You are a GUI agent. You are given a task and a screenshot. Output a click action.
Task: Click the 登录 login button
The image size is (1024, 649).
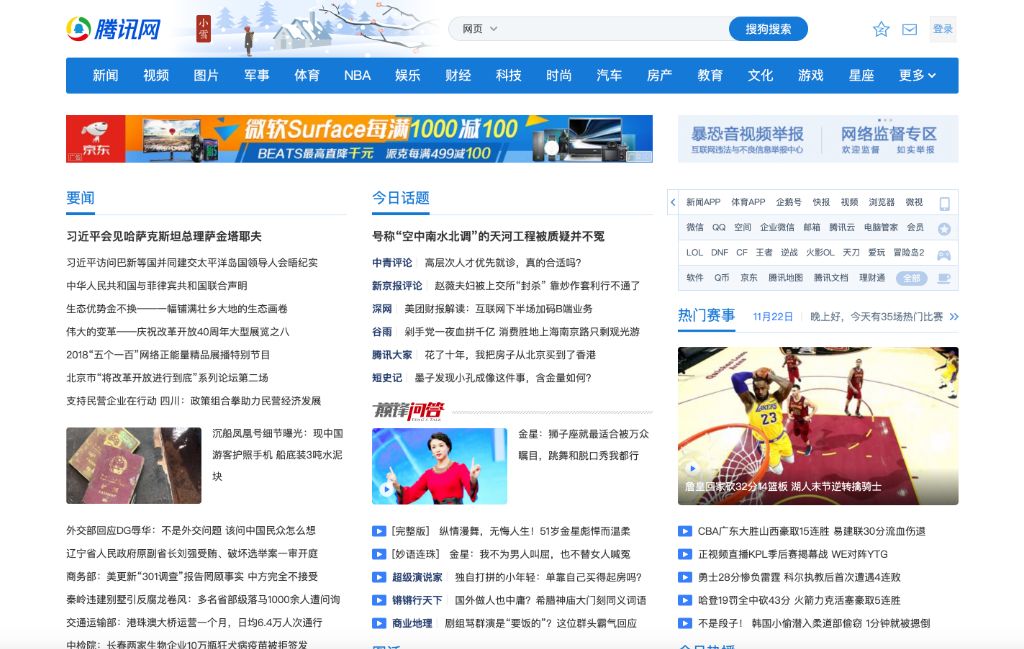click(942, 29)
